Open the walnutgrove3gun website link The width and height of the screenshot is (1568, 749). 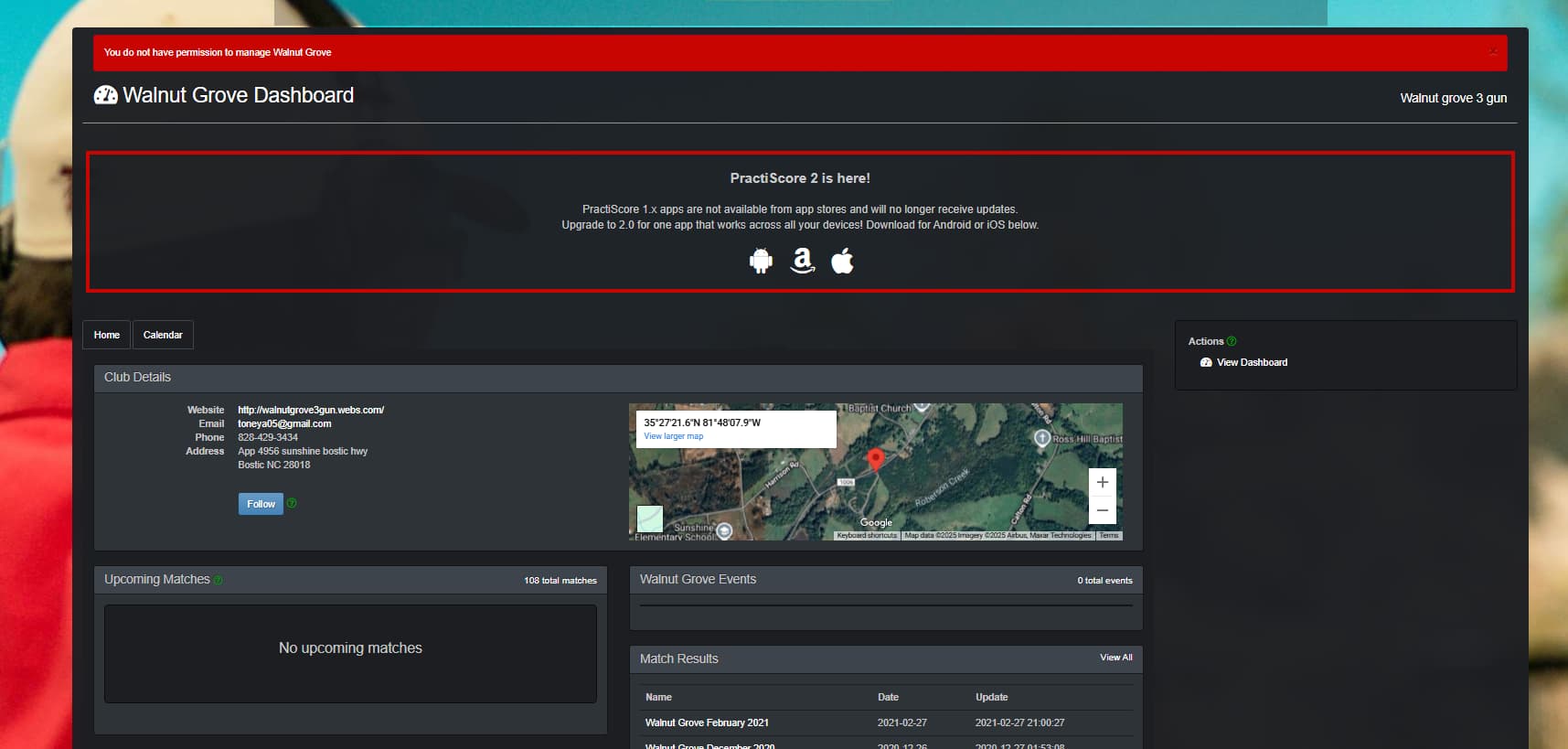311,410
